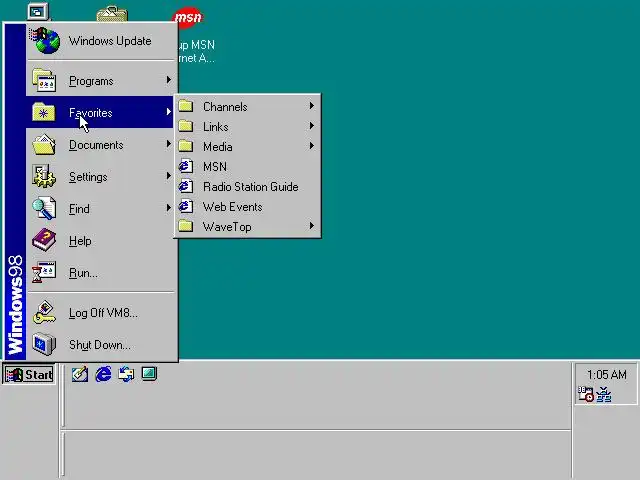The height and width of the screenshot is (480, 640).
Task: Open the Web Events favorite
Action: click(x=247, y=207)
